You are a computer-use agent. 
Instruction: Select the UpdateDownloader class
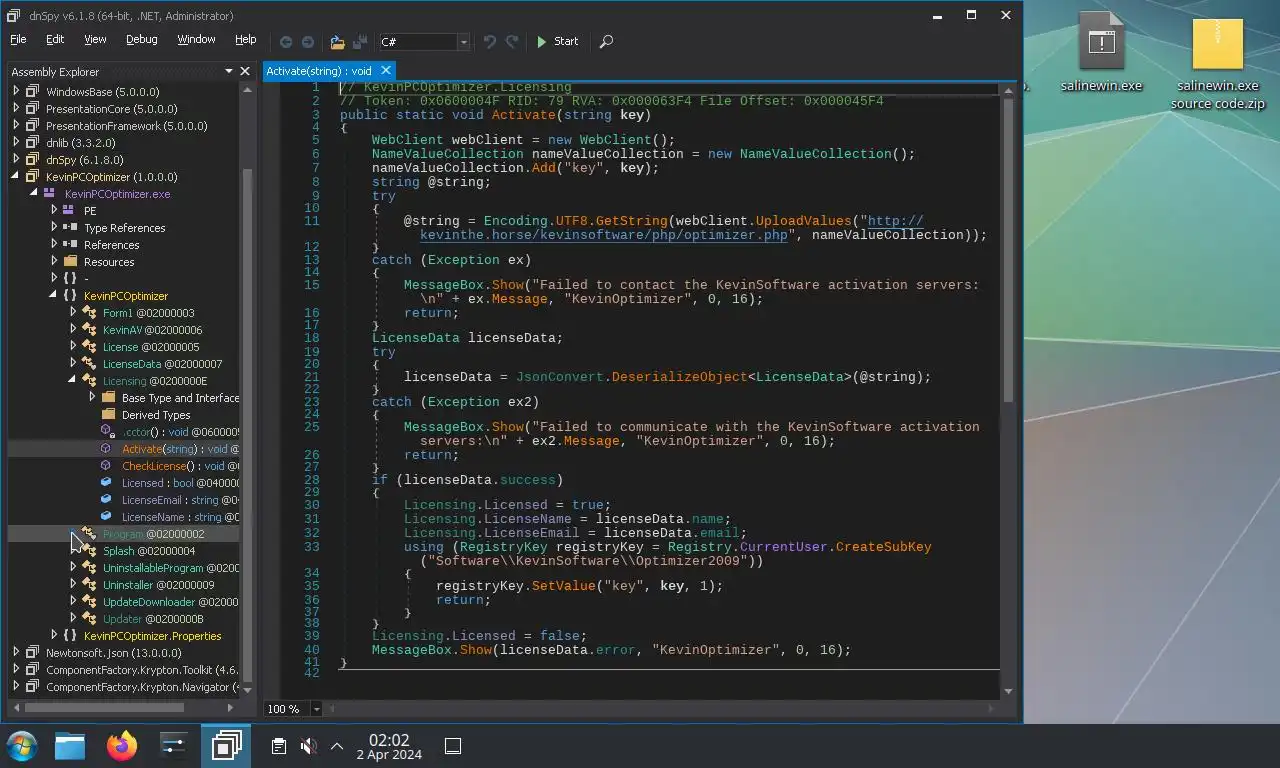[170, 601]
